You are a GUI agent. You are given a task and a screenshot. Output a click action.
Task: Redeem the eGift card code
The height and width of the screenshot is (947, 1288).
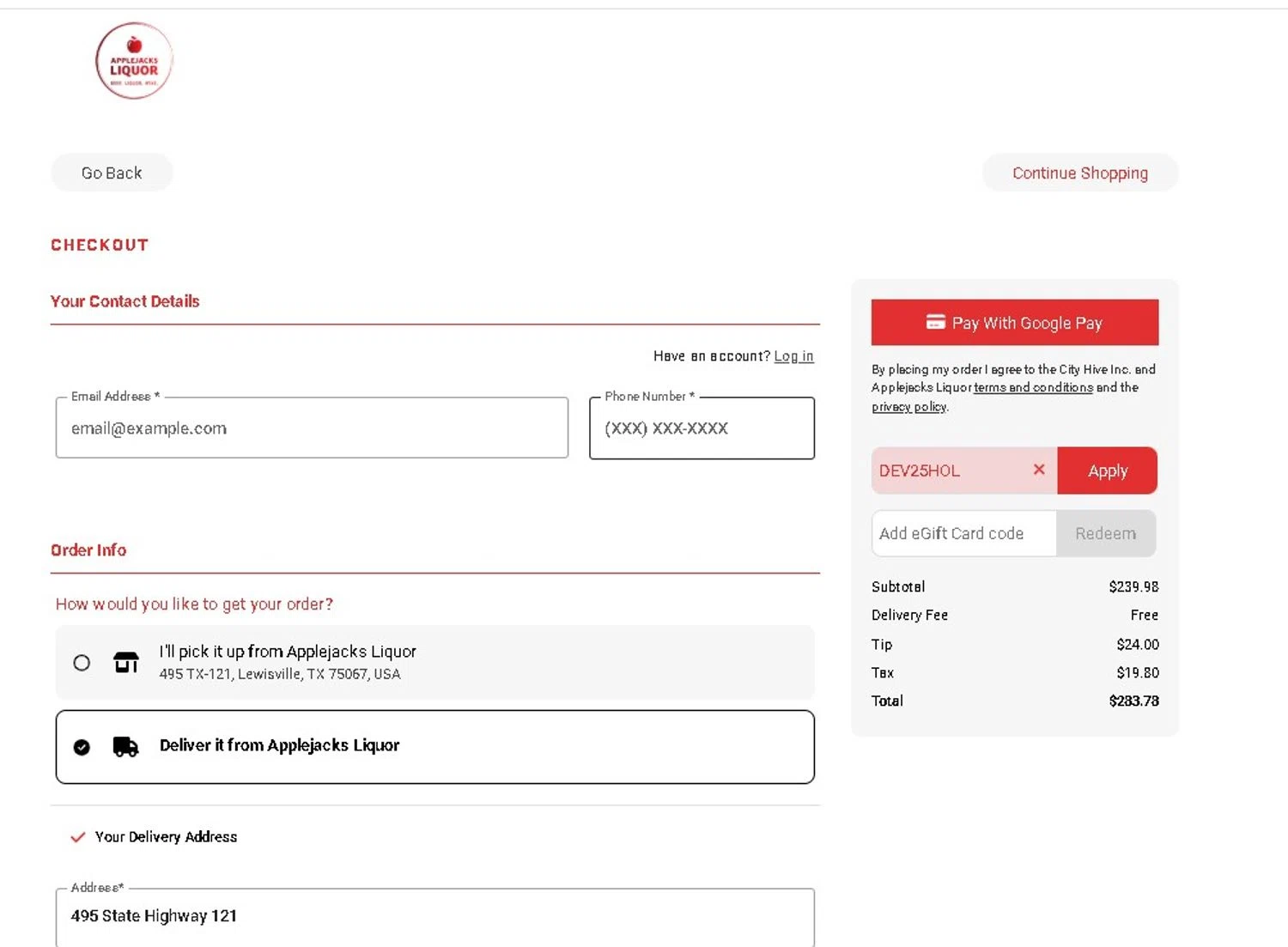[1106, 533]
